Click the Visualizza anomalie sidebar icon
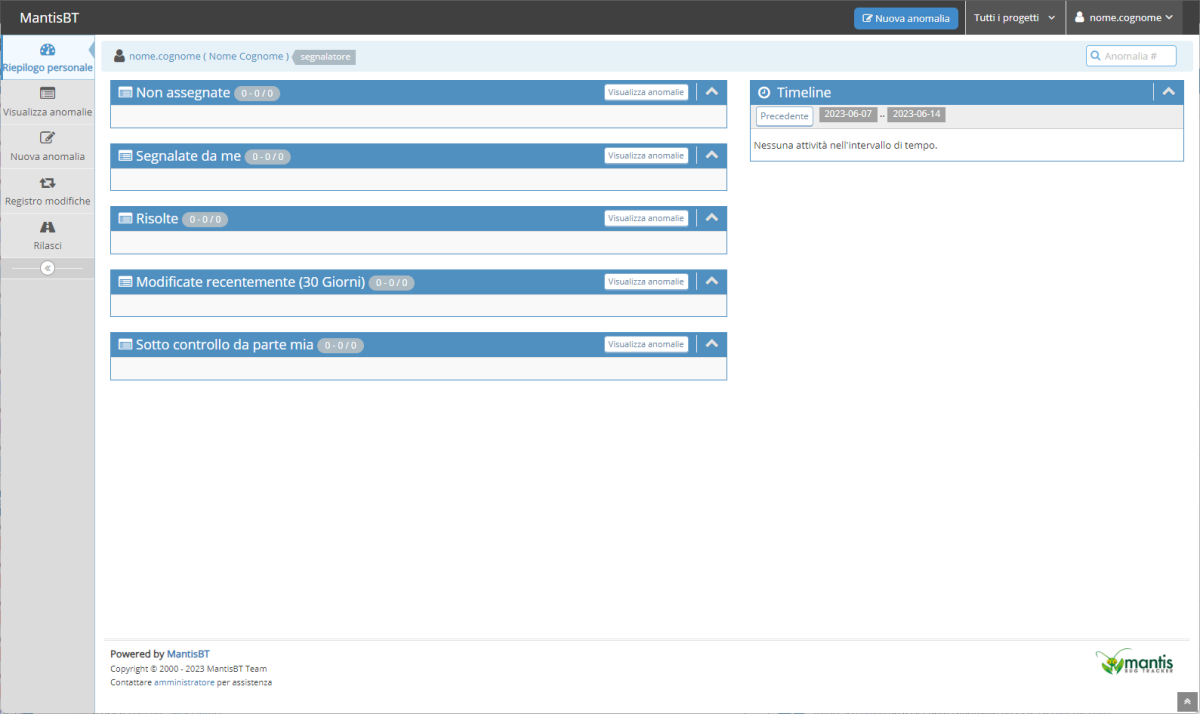This screenshot has width=1200, height=714. (47, 93)
